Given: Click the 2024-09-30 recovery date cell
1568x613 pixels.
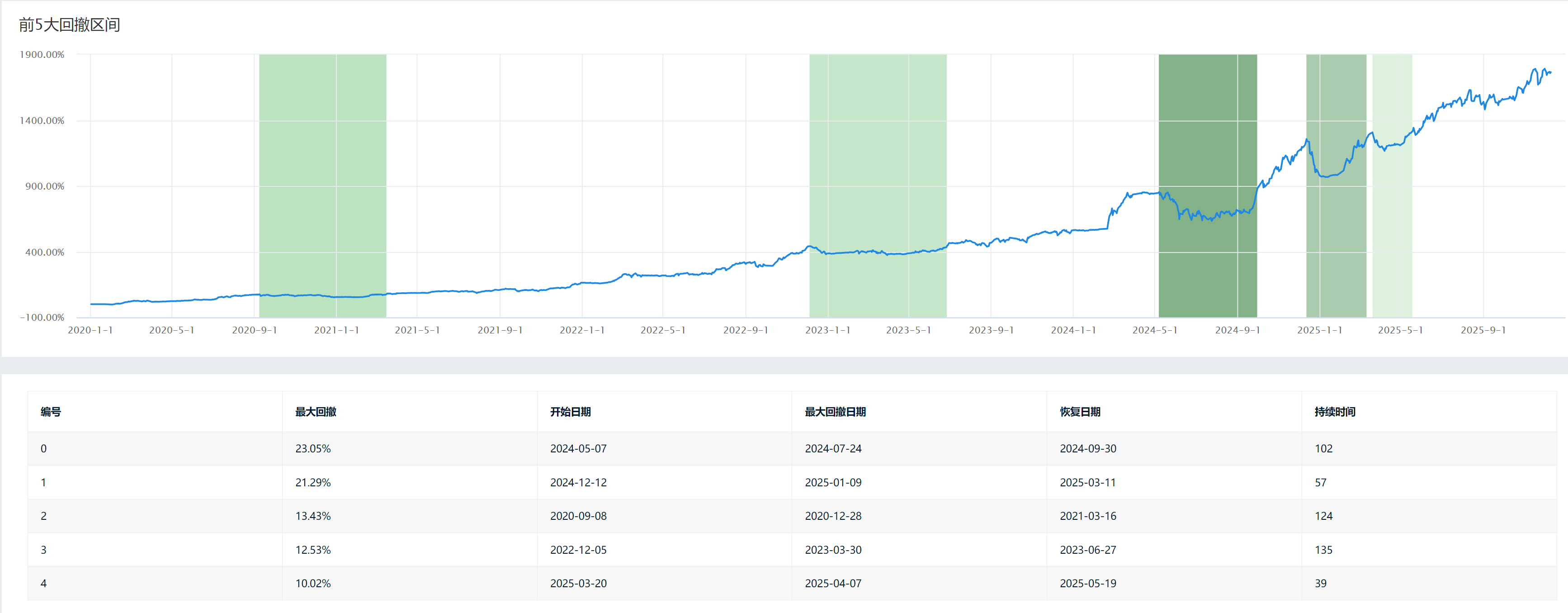Looking at the screenshot, I should point(1088,448).
